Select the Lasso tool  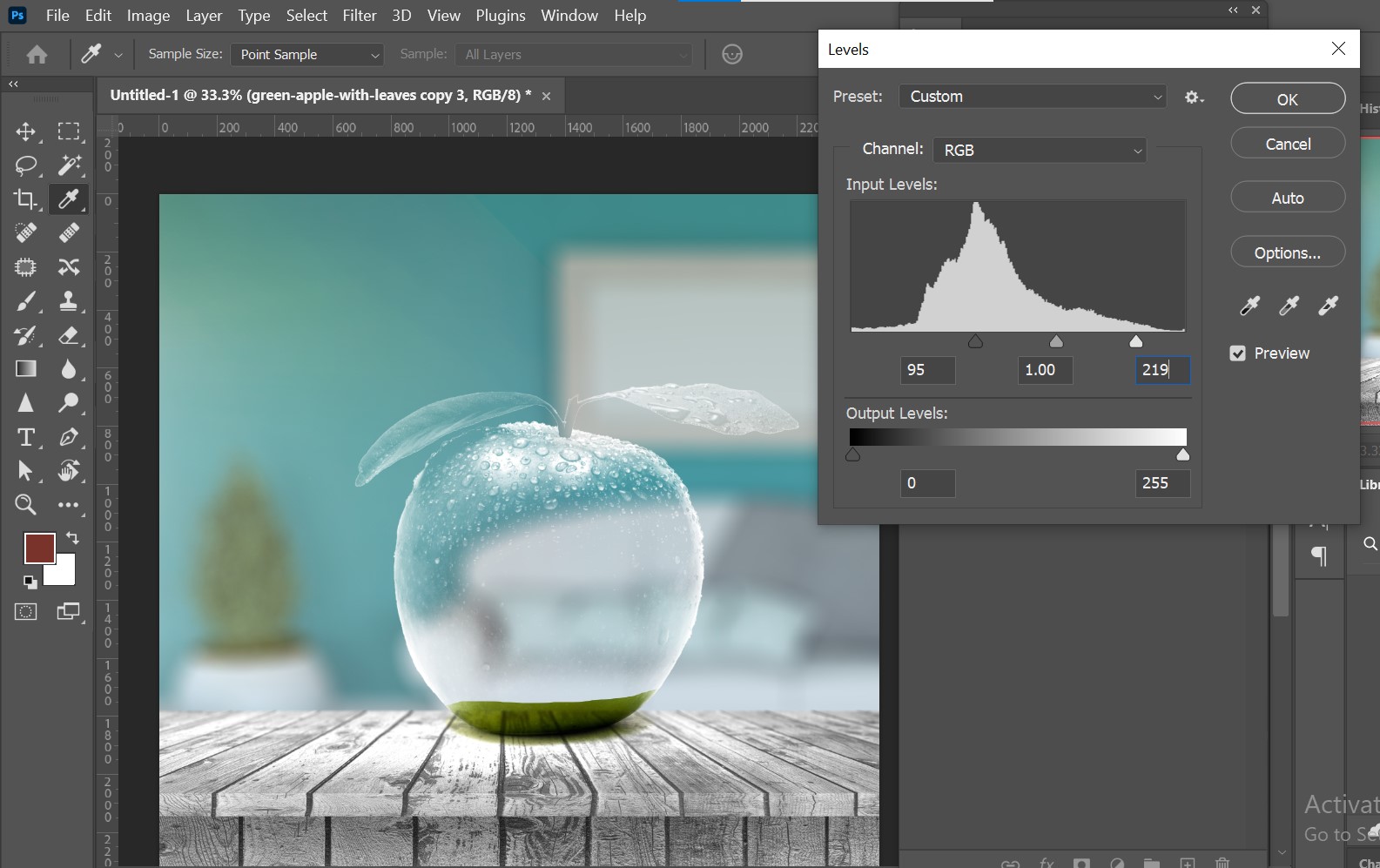(26, 165)
